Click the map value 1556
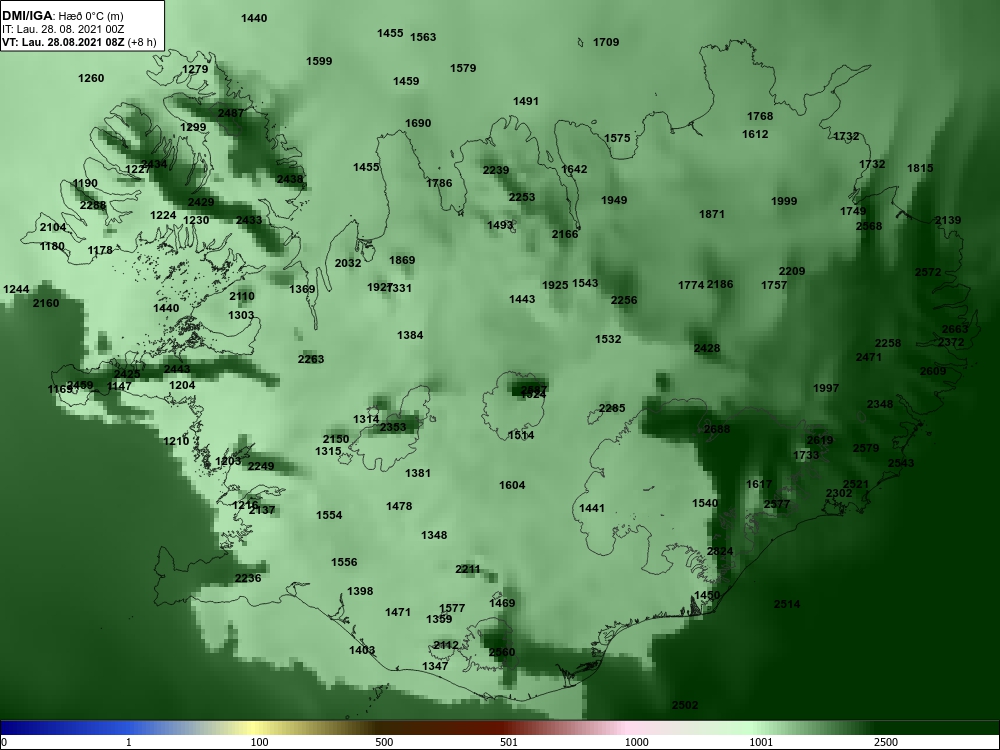Screen dimensions: 1000x750 click(344, 562)
